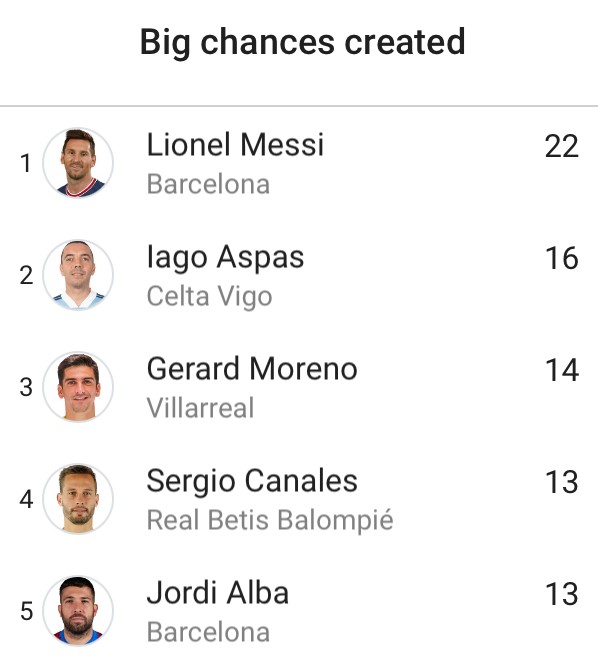Select the Real Betis Balompié team label
This screenshot has width=598, height=667.
[x=270, y=520]
